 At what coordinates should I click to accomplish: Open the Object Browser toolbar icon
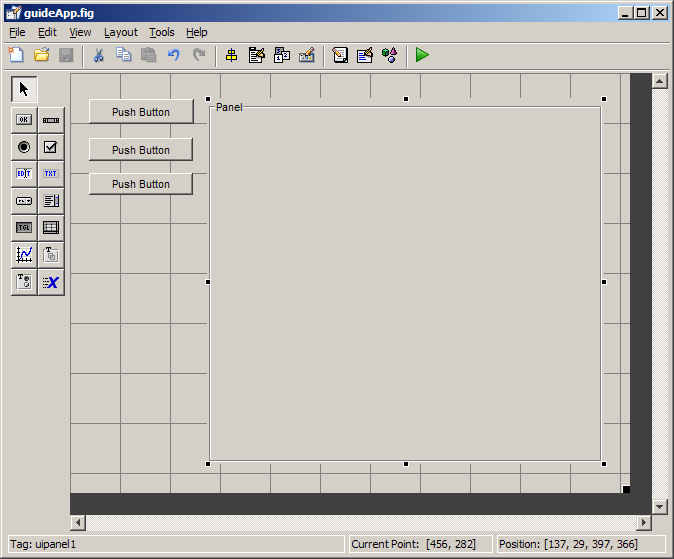click(x=389, y=55)
